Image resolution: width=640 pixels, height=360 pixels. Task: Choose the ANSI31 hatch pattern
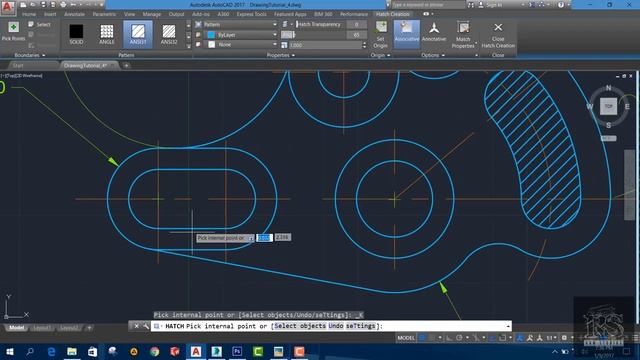(138, 34)
